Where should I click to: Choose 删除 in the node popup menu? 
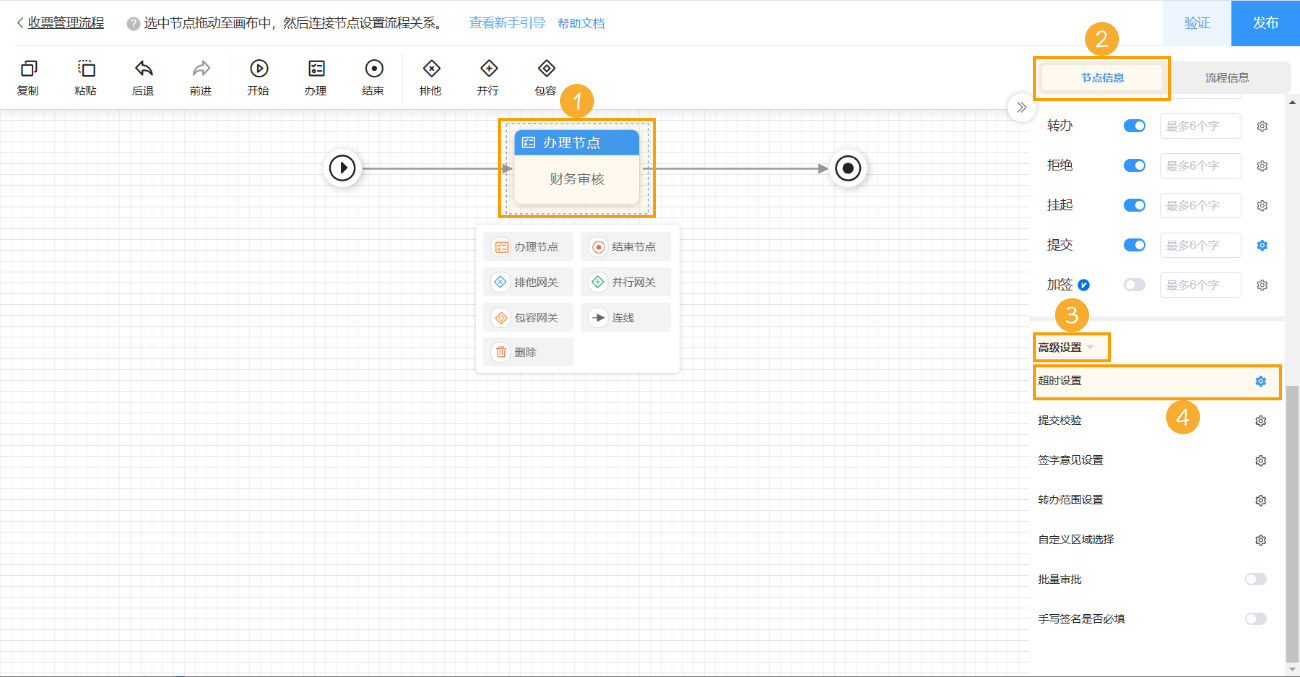(x=527, y=352)
